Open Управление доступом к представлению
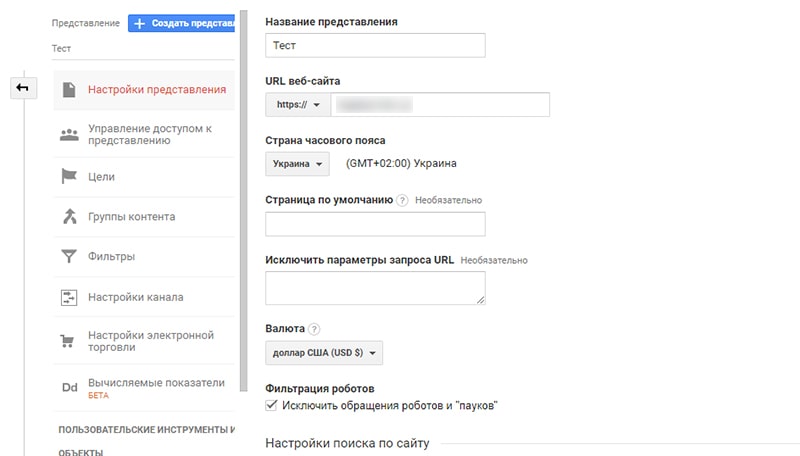This screenshot has height=456, width=800. (144, 135)
